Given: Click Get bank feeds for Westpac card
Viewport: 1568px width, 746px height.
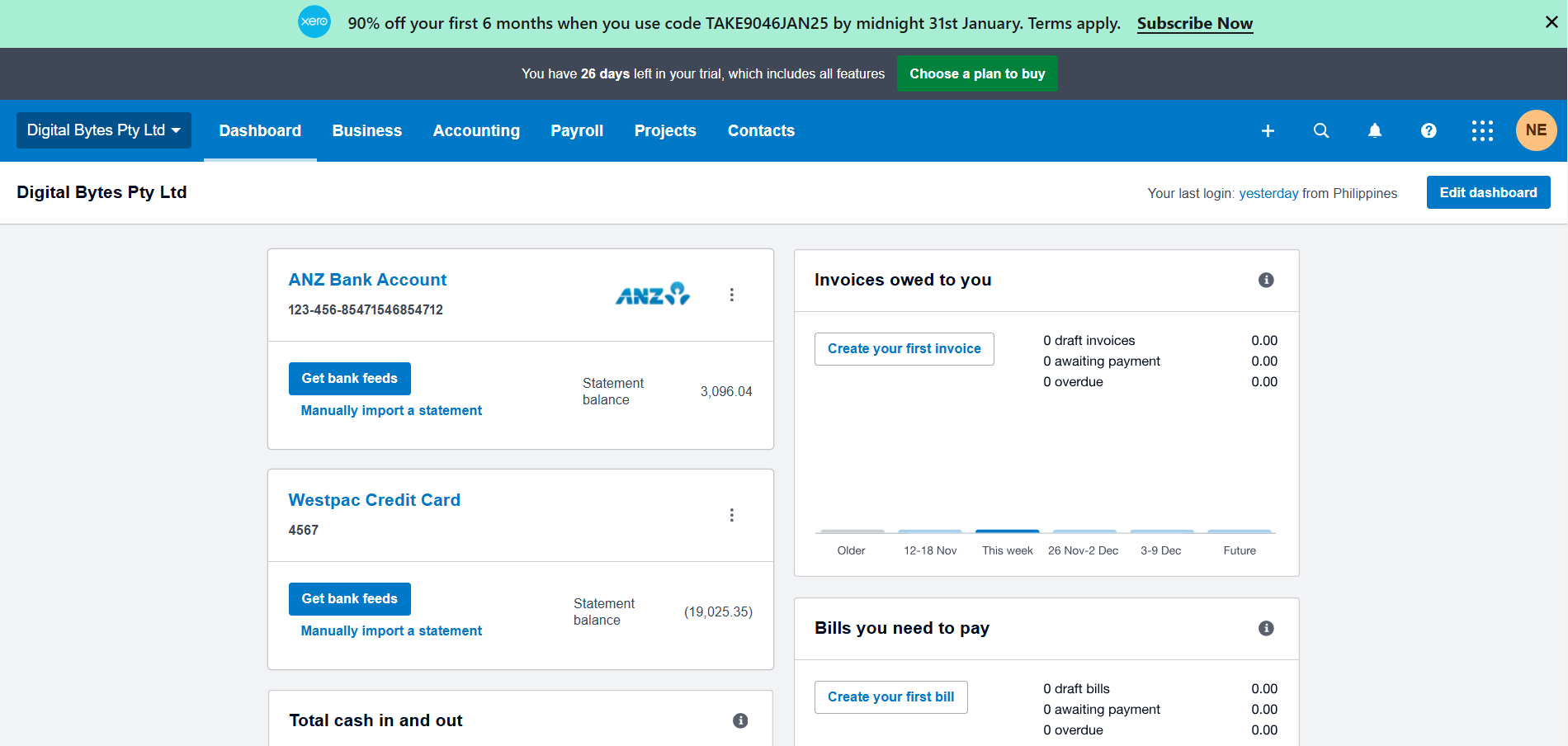Looking at the screenshot, I should tap(349, 598).
